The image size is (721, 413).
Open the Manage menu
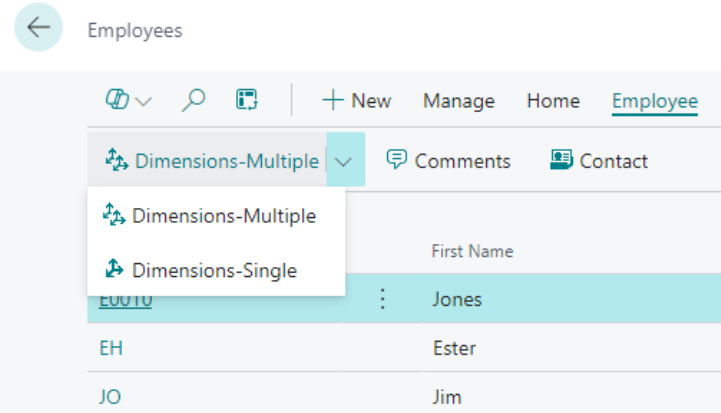click(x=458, y=101)
